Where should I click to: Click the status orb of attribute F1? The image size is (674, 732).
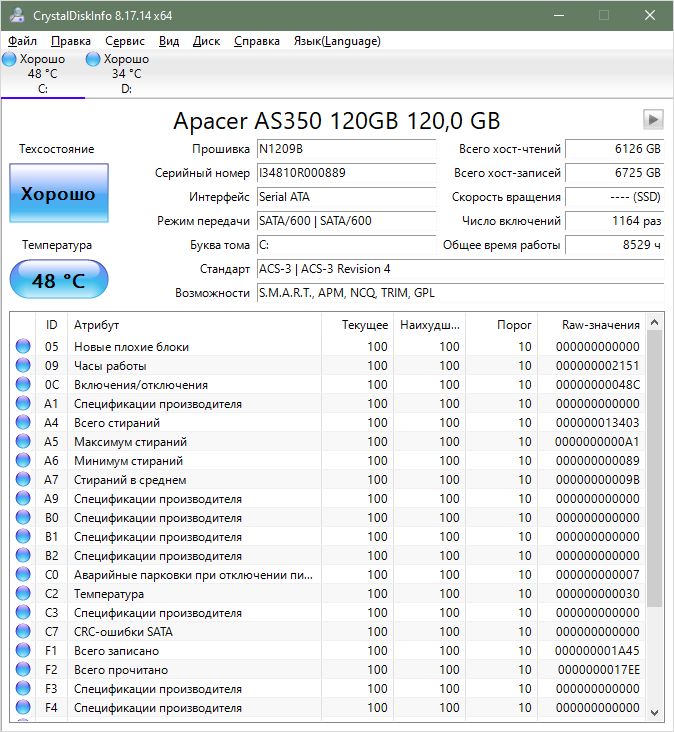(23, 650)
